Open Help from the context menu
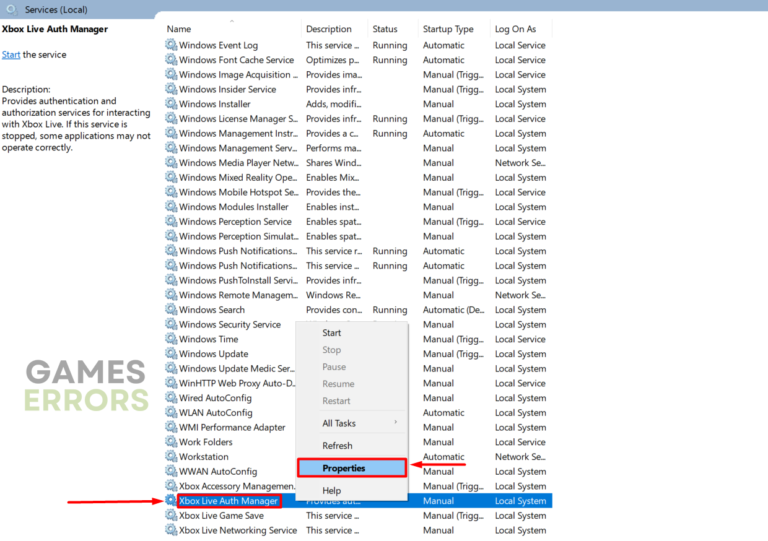768x541 pixels. click(x=331, y=491)
